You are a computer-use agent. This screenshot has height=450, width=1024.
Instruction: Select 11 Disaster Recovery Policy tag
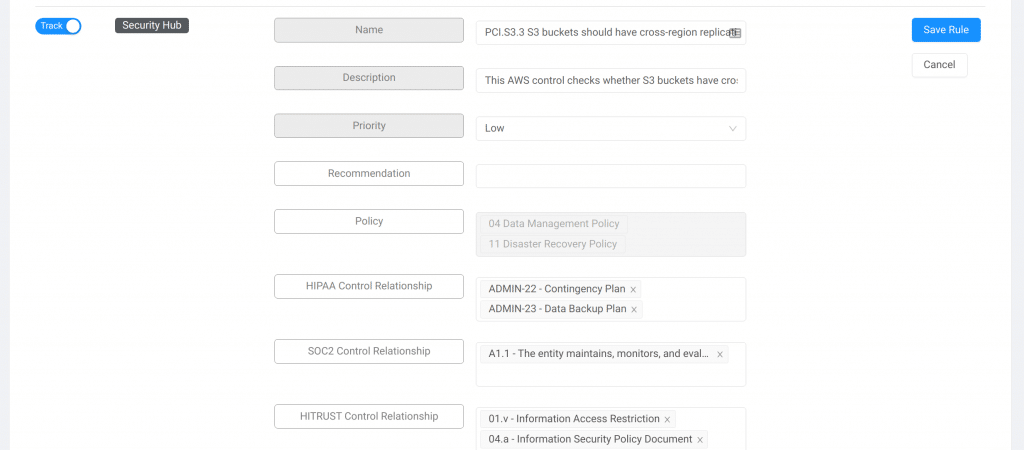(x=552, y=244)
